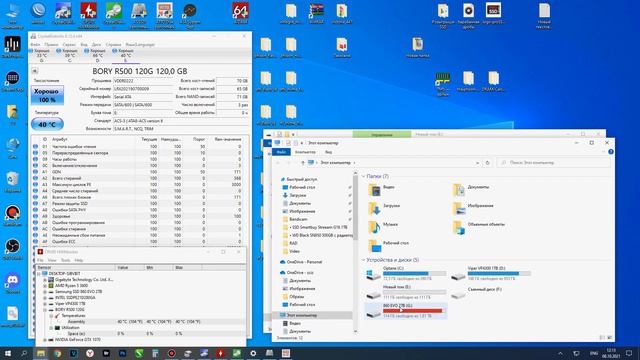Select the 33 °C disk tab in CrystalDiskInfo
The image size is (640, 360).
[41, 55]
